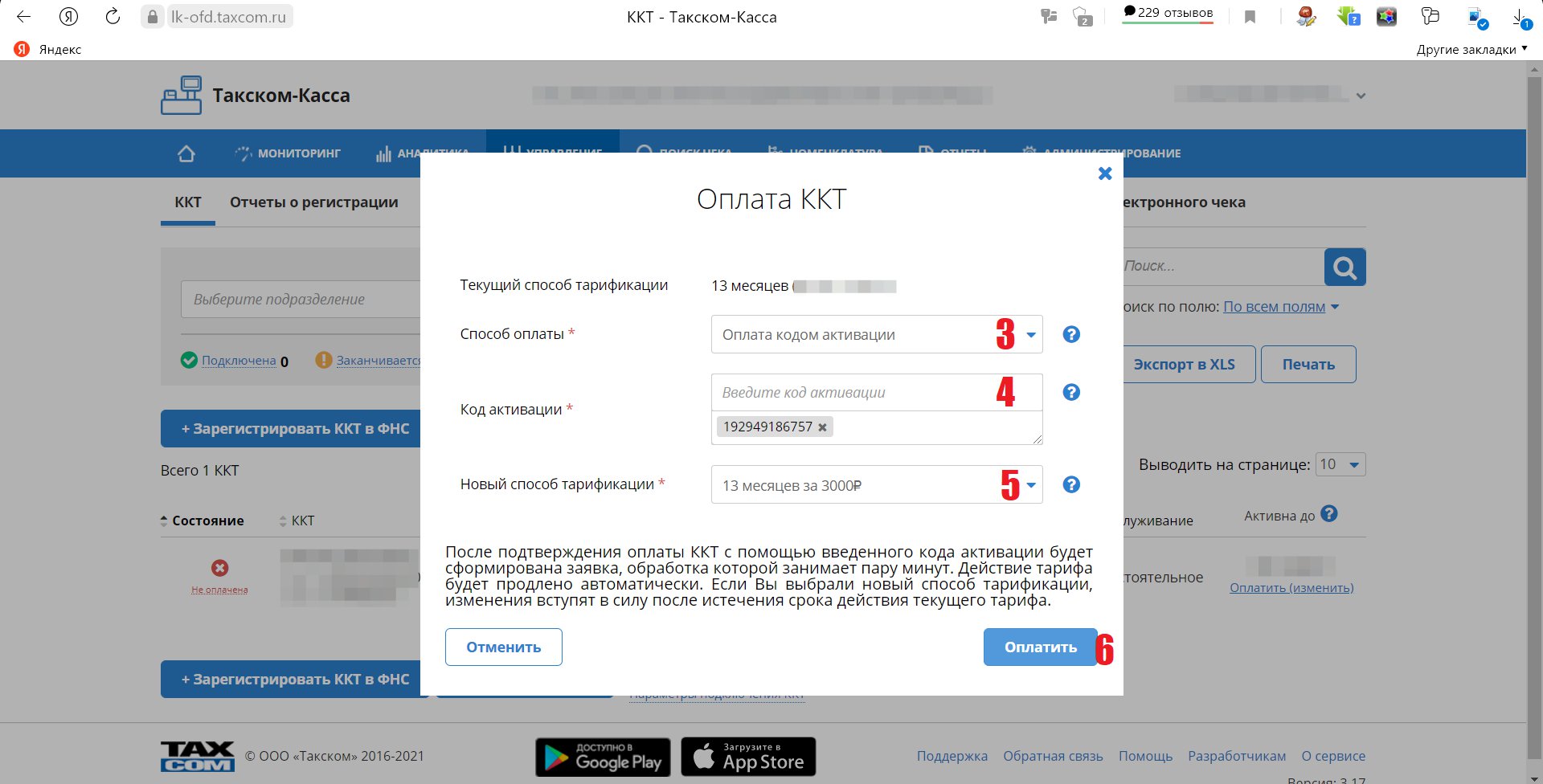This screenshot has height=784, width=1543.
Task: Sort table by ККТ column
Action: 297,521
